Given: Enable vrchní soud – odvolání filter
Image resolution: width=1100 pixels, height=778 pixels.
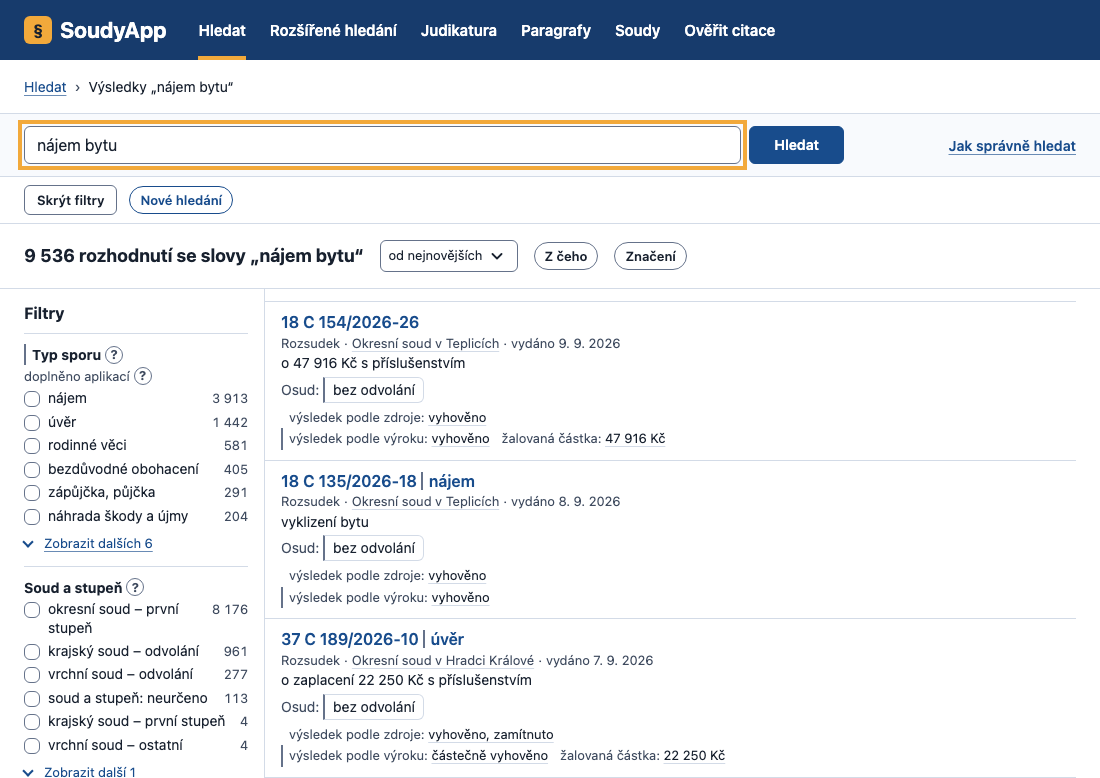Looking at the screenshot, I should click(32, 675).
